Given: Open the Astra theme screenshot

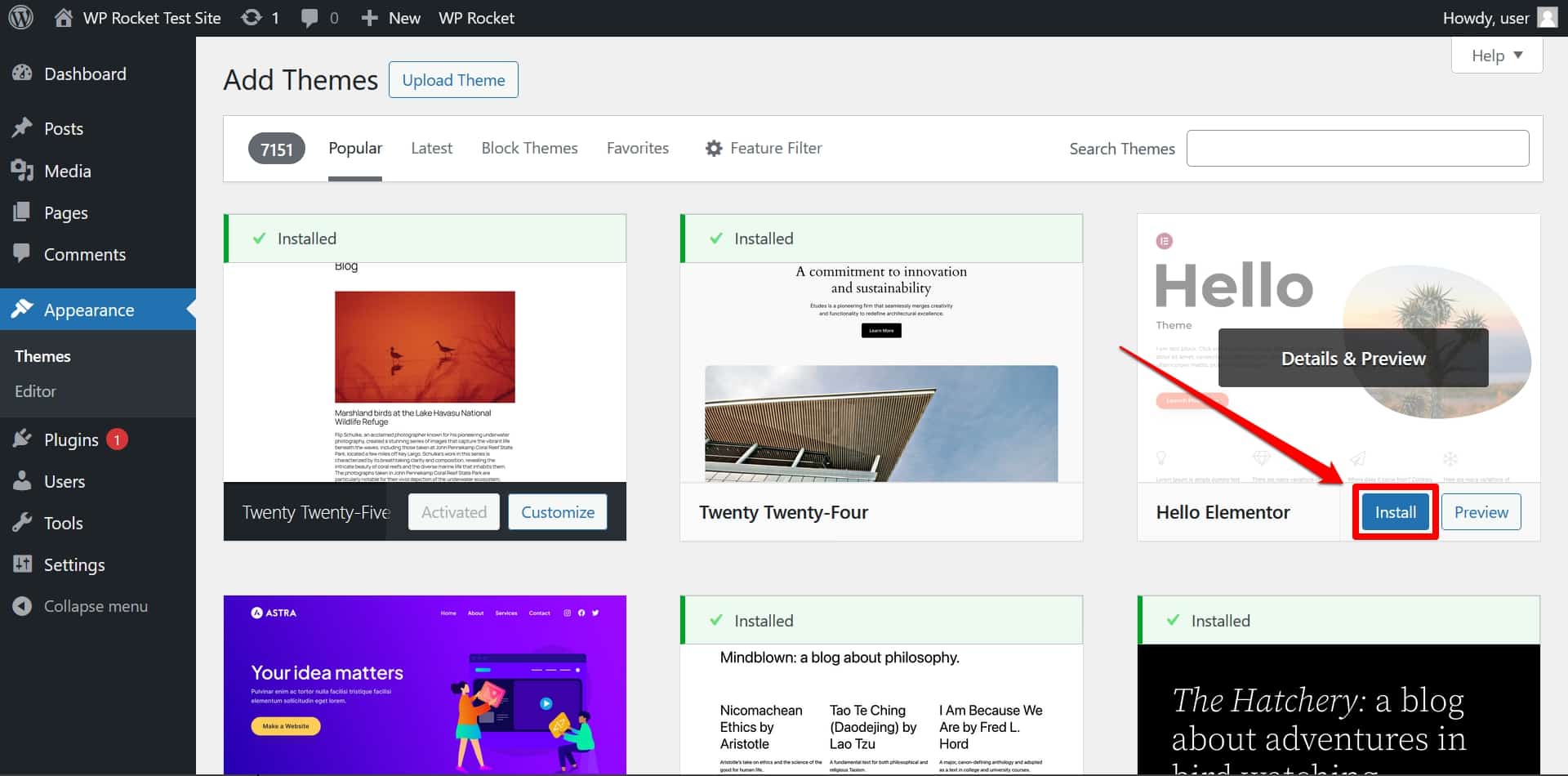Looking at the screenshot, I should point(425,685).
